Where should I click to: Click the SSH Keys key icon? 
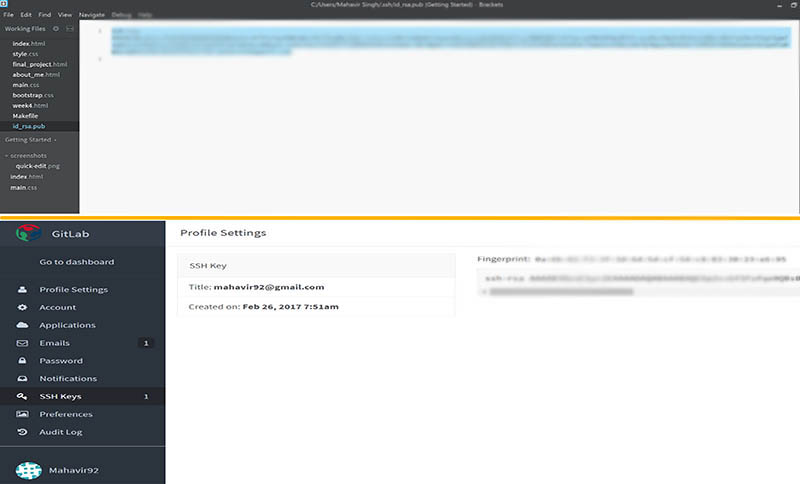[22, 396]
